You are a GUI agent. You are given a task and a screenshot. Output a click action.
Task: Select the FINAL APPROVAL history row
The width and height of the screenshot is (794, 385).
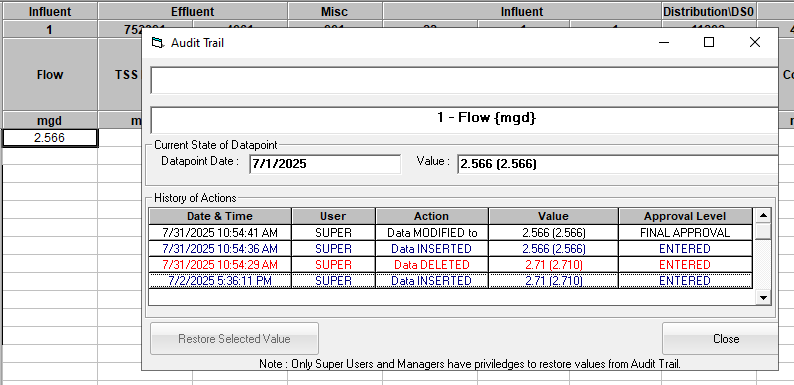pos(450,233)
